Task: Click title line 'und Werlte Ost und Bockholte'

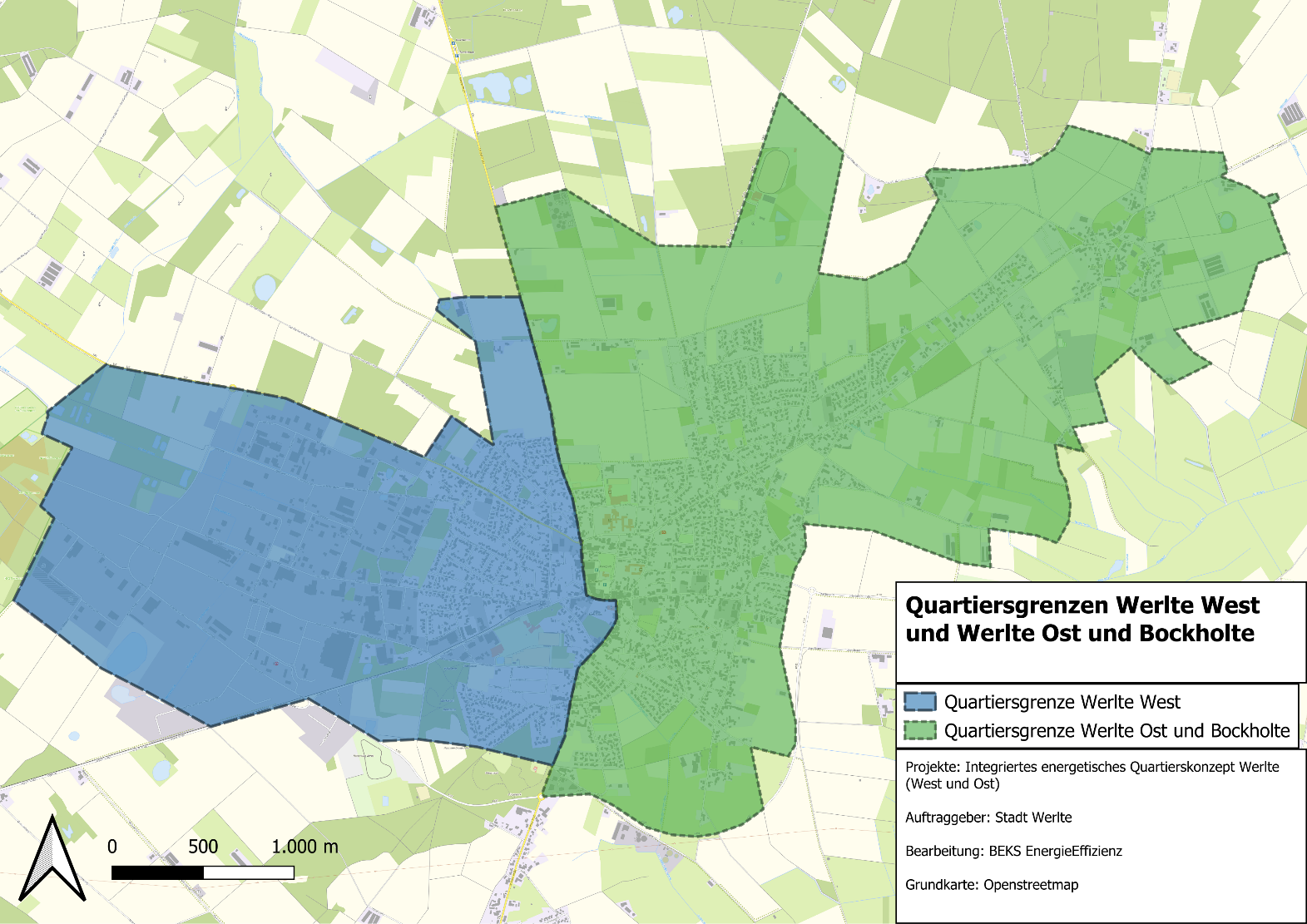Action: pyautogui.click(x=1079, y=634)
